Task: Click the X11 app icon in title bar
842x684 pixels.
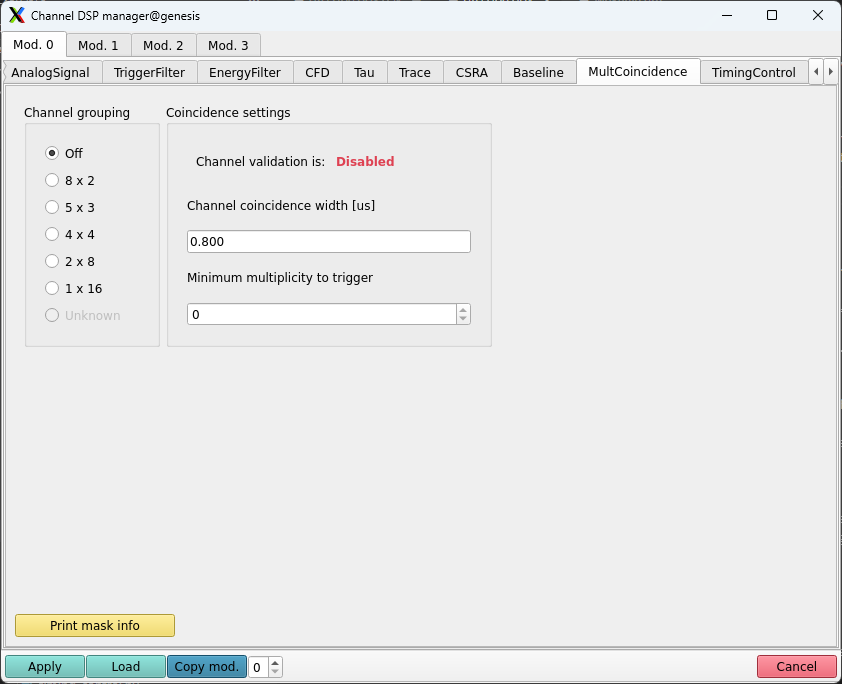Action: 17,15
